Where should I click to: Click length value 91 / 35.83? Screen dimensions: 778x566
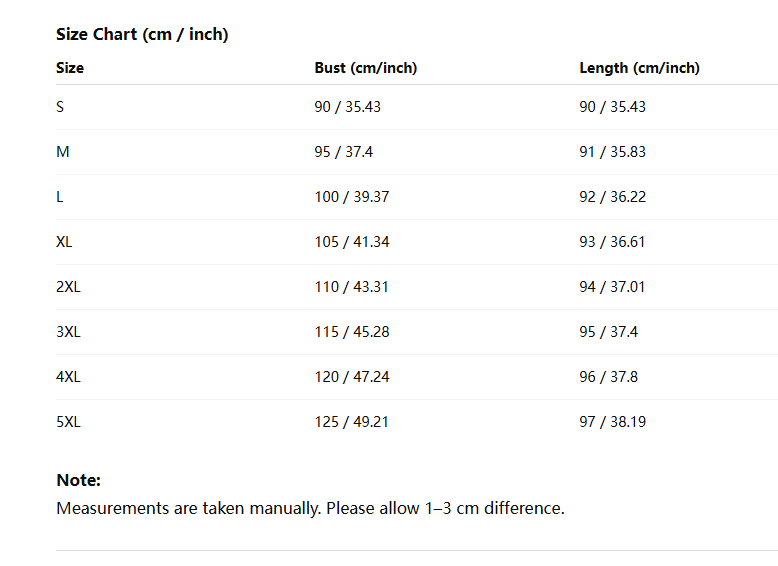(x=612, y=152)
